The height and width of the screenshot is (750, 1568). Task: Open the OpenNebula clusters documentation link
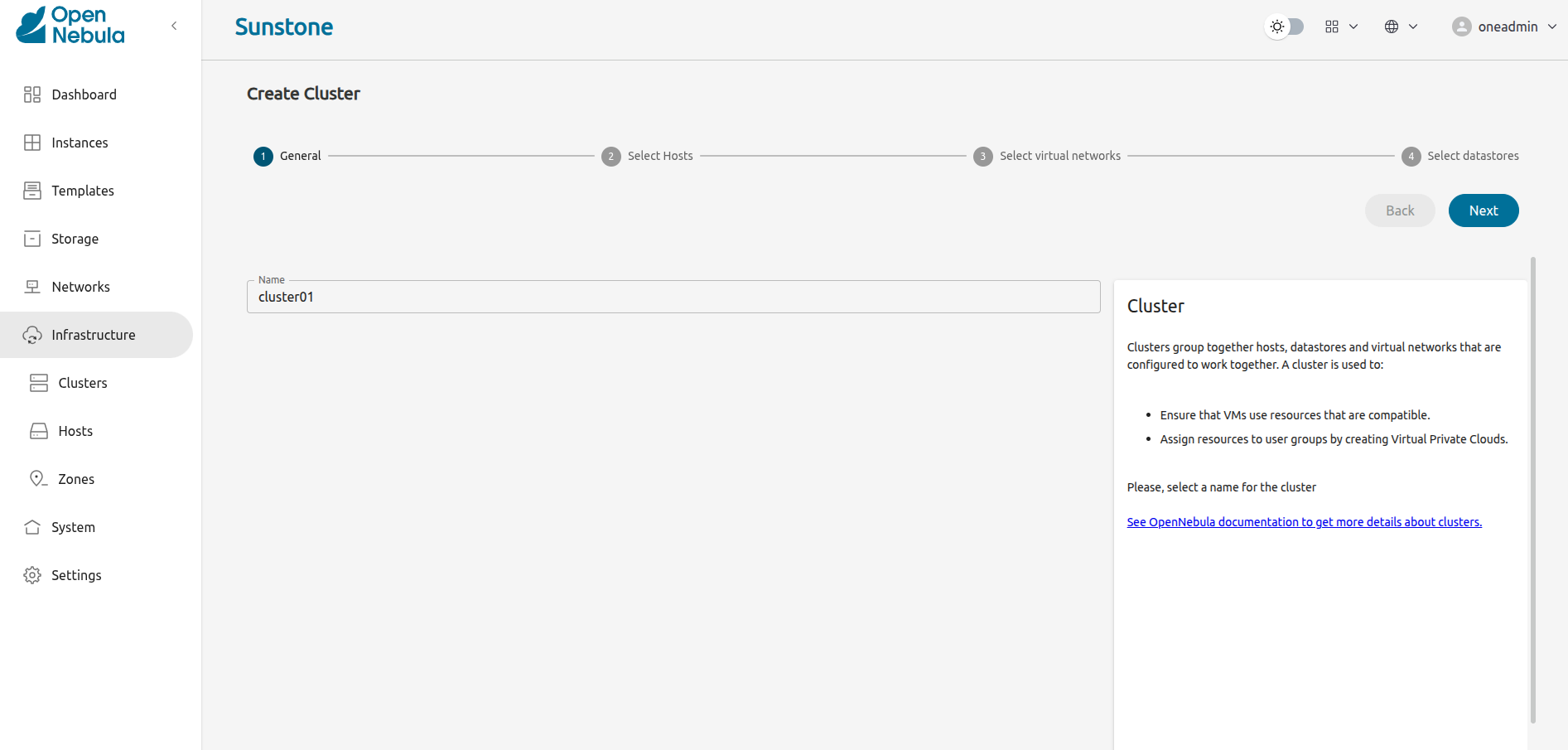point(1304,521)
